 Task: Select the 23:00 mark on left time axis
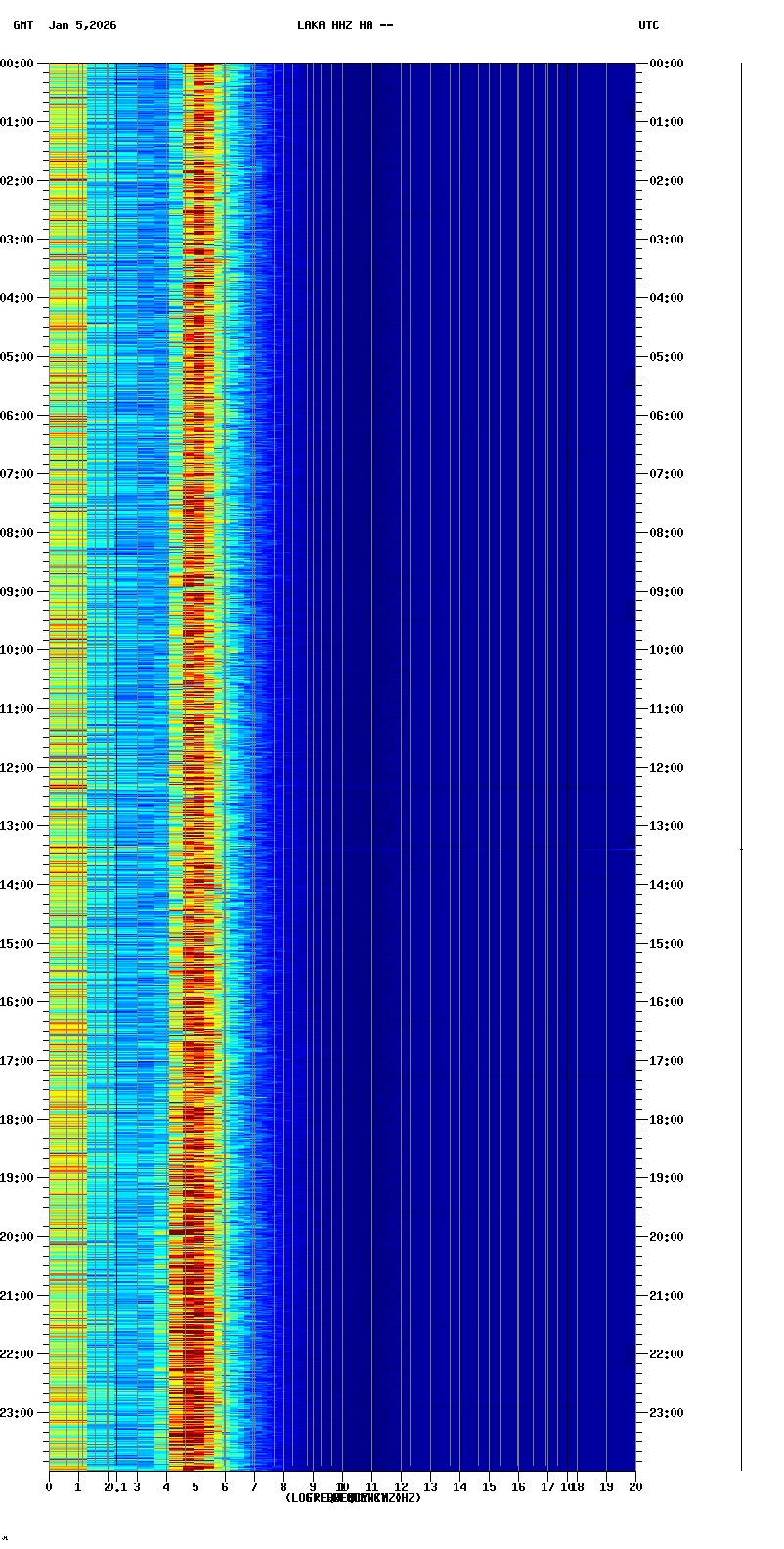pyautogui.click(x=19, y=1413)
